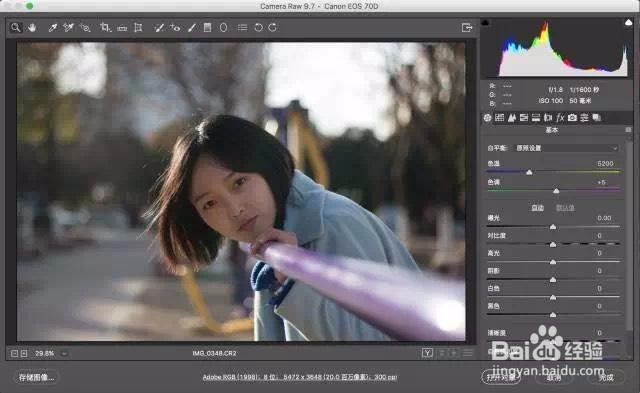This screenshot has width=640, height=393.
Task: Select the Straighten tool
Action: click(x=122, y=28)
